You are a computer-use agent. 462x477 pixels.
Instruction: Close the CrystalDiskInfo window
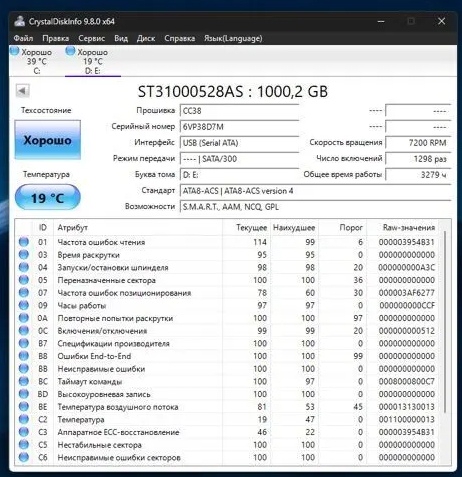click(441, 21)
